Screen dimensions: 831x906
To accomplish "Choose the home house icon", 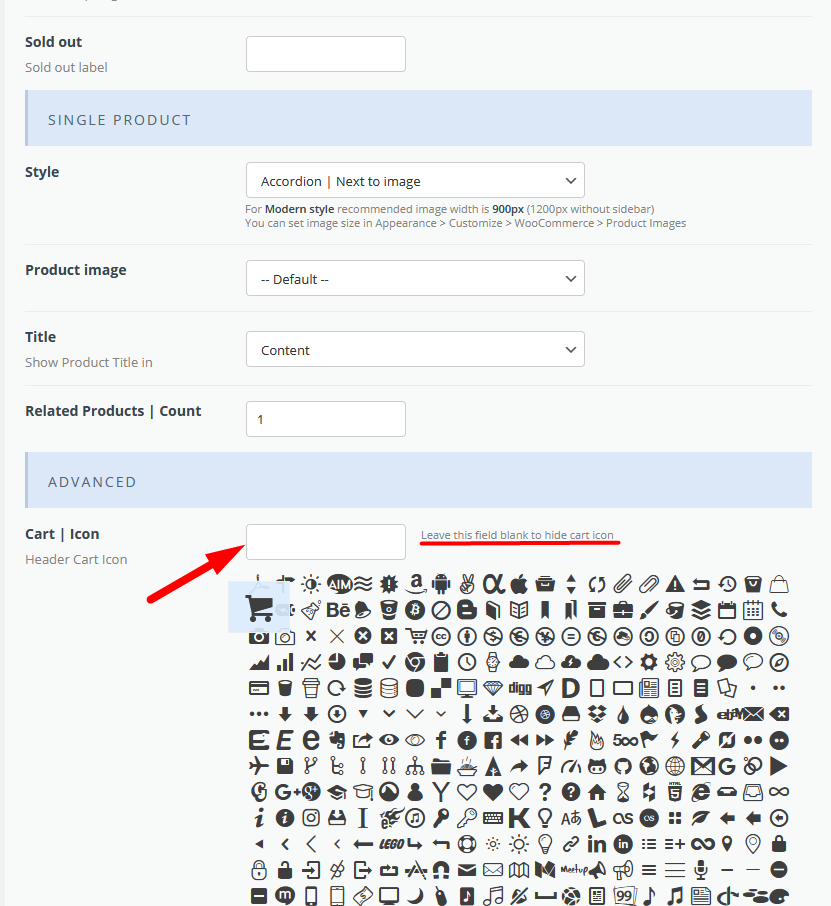I will (597, 792).
